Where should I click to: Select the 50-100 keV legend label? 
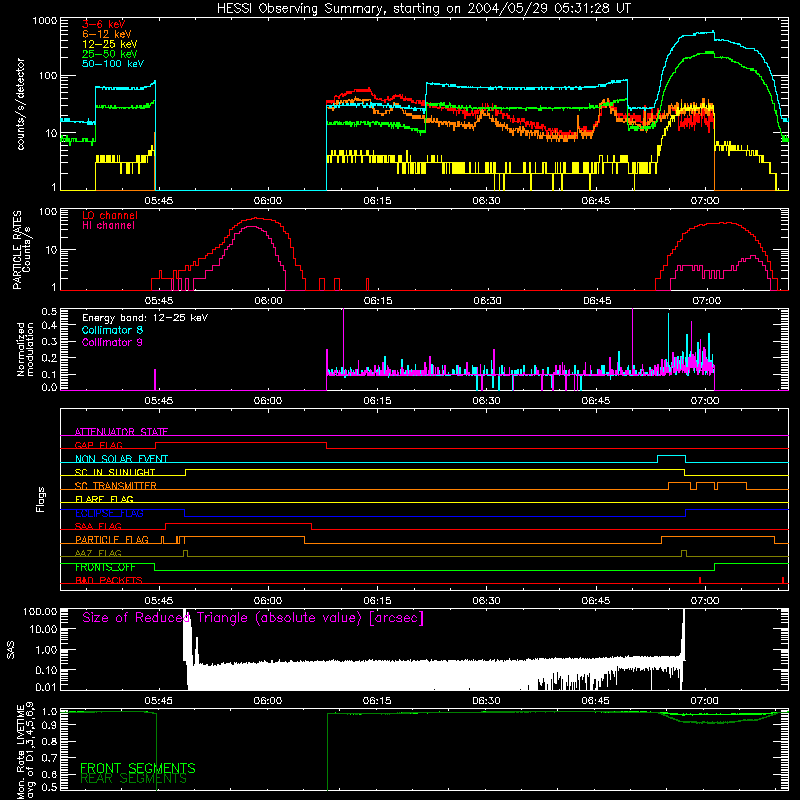[113, 64]
